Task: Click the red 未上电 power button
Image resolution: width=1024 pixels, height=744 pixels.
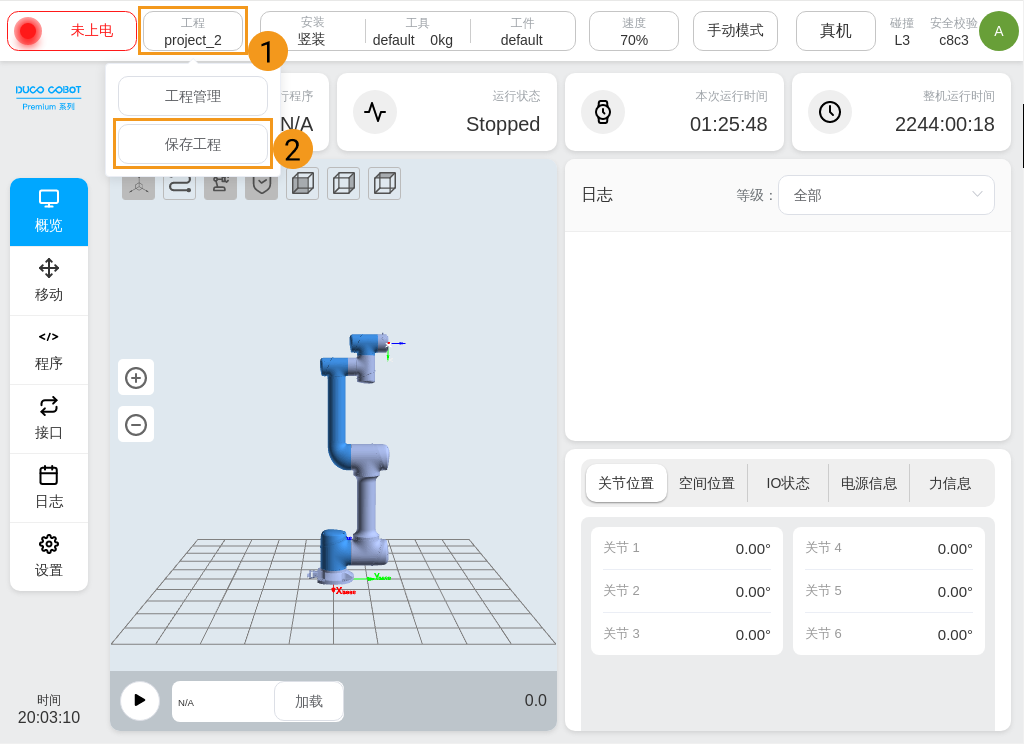Action: (72, 31)
